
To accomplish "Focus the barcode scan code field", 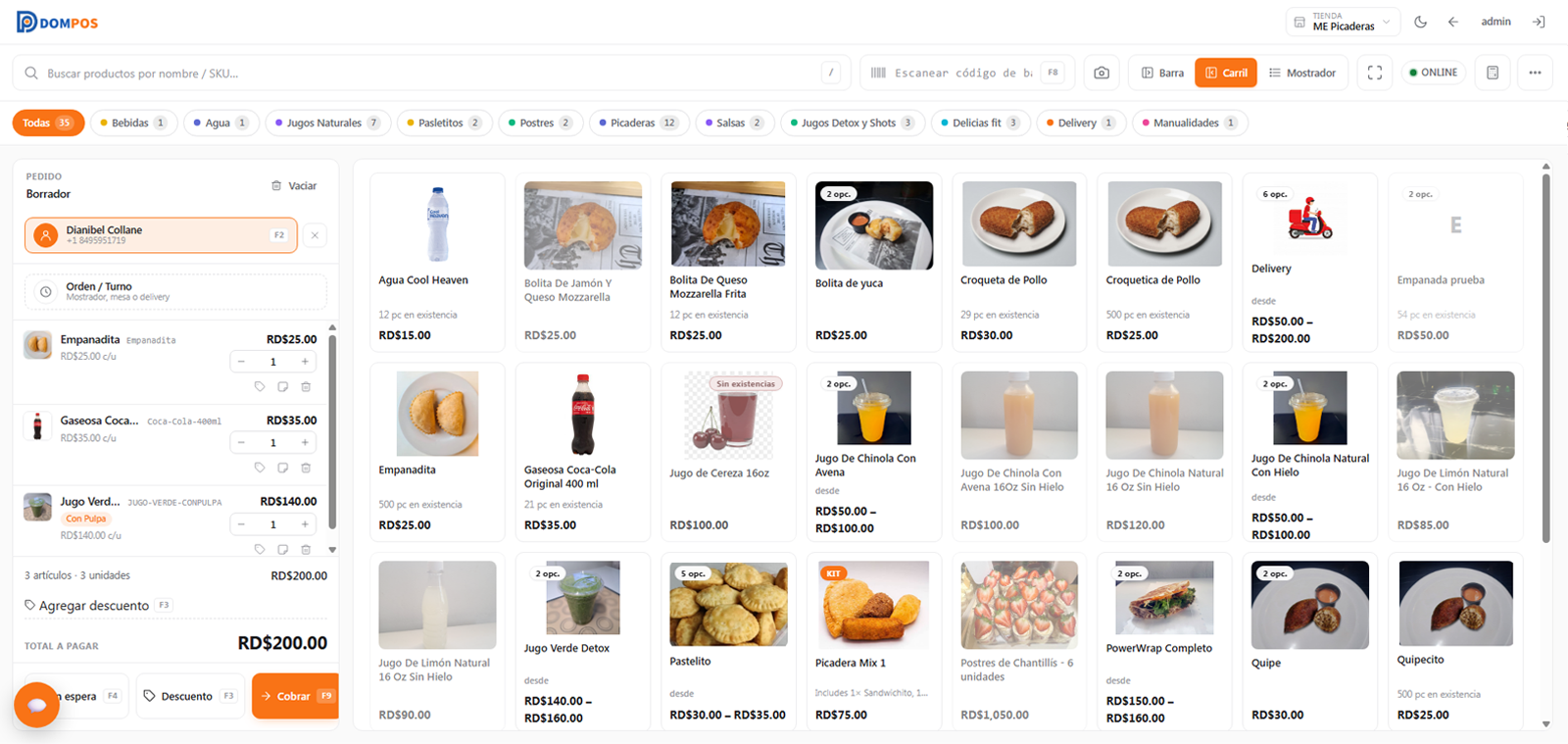I will 967,73.
